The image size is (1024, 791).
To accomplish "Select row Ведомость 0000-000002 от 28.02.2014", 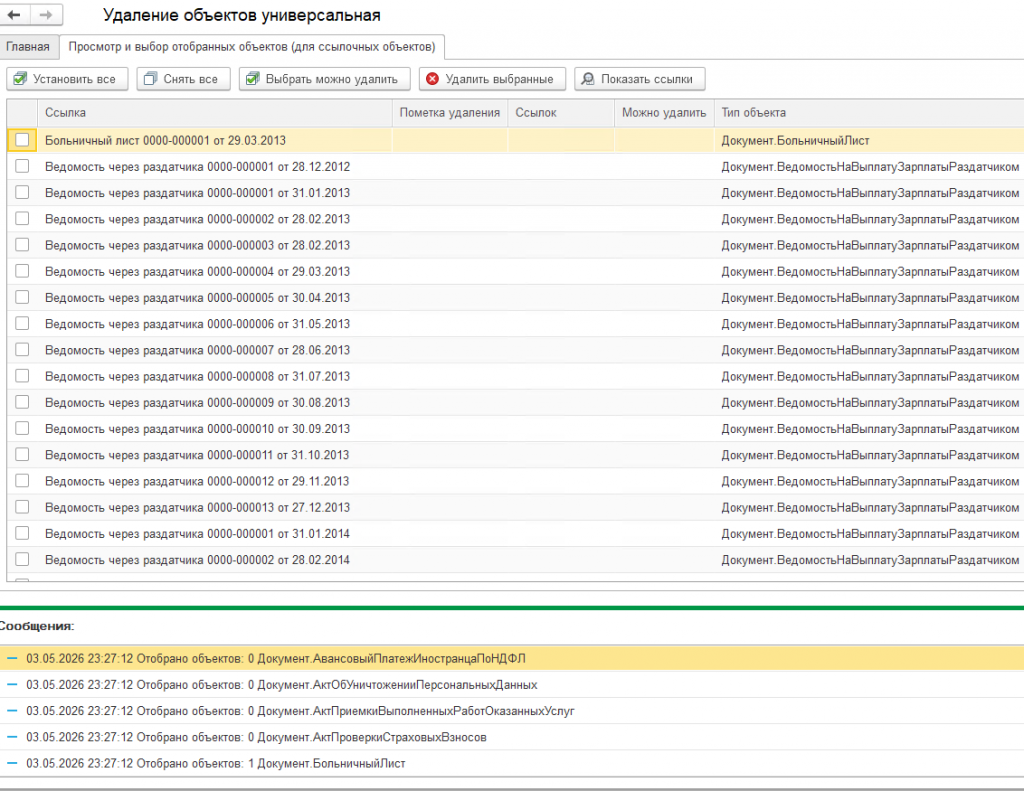I will click(515, 560).
